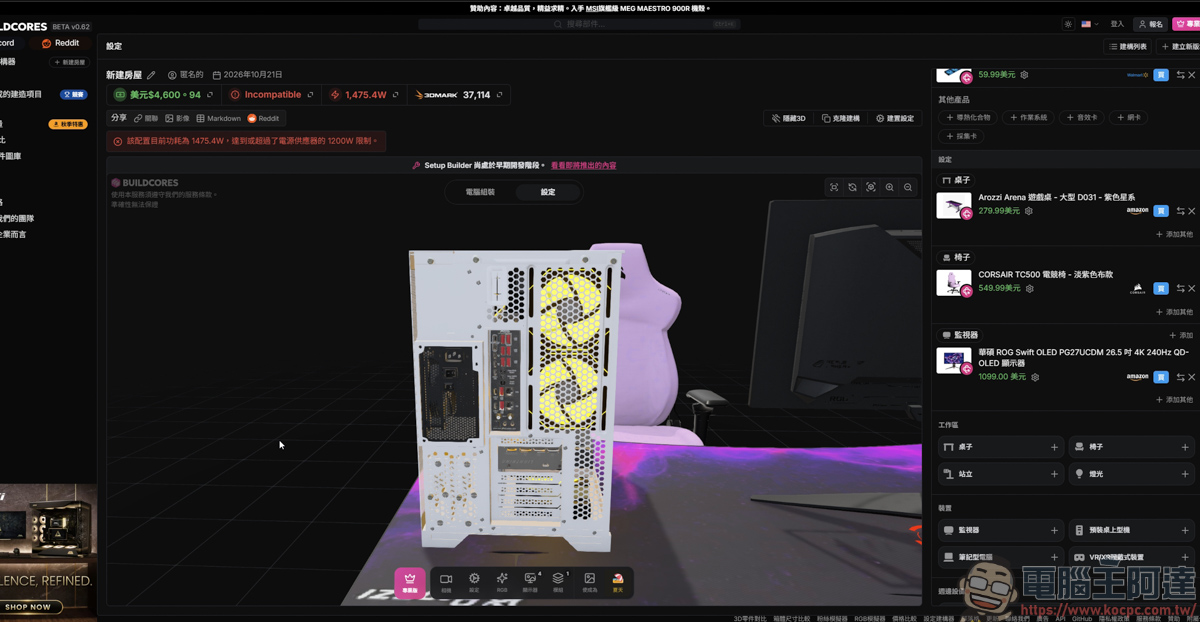Add a desk from workspace section
This screenshot has height=622, width=1200.
click(x=1000, y=447)
